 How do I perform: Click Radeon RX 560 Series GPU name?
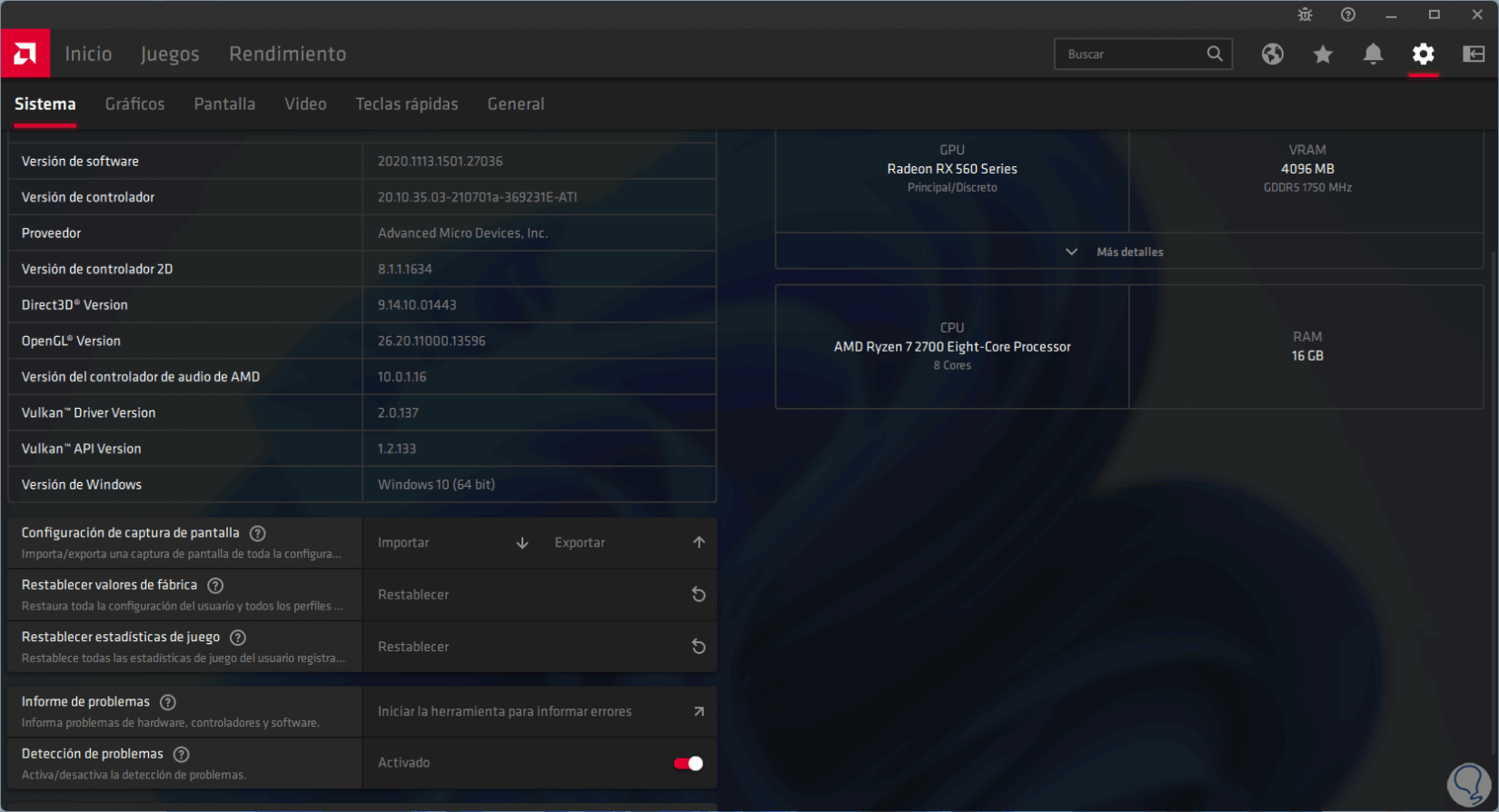pos(952,169)
